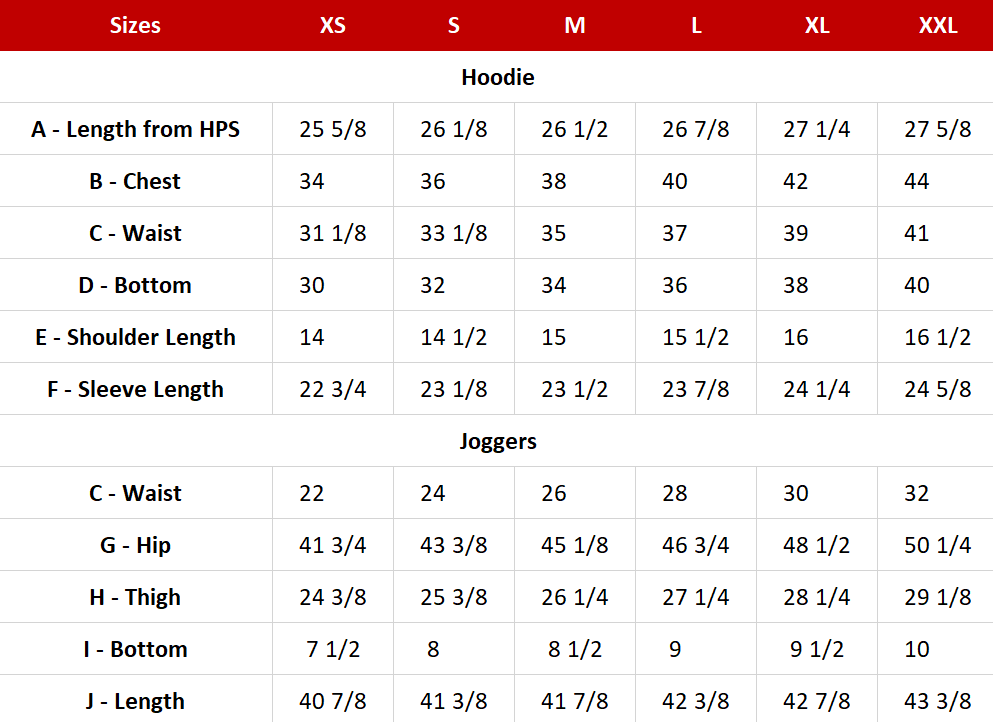Image resolution: width=993 pixels, height=722 pixels.
Task: Click the 45 1/8 hip value
Action: click(575, 545)
